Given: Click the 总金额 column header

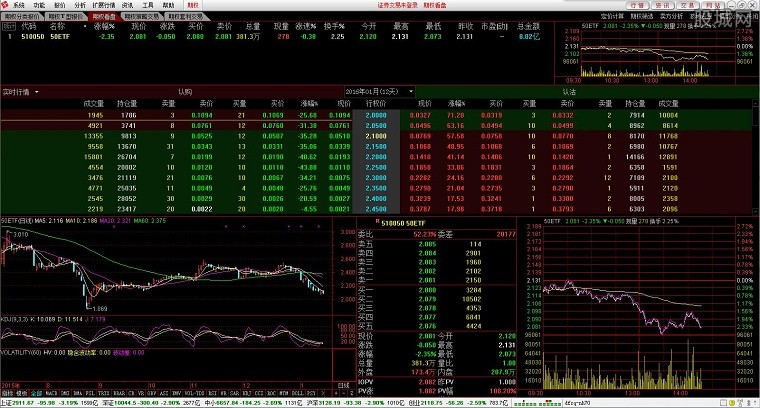Looking at the screenshot, I should click(x=528, y=27).
